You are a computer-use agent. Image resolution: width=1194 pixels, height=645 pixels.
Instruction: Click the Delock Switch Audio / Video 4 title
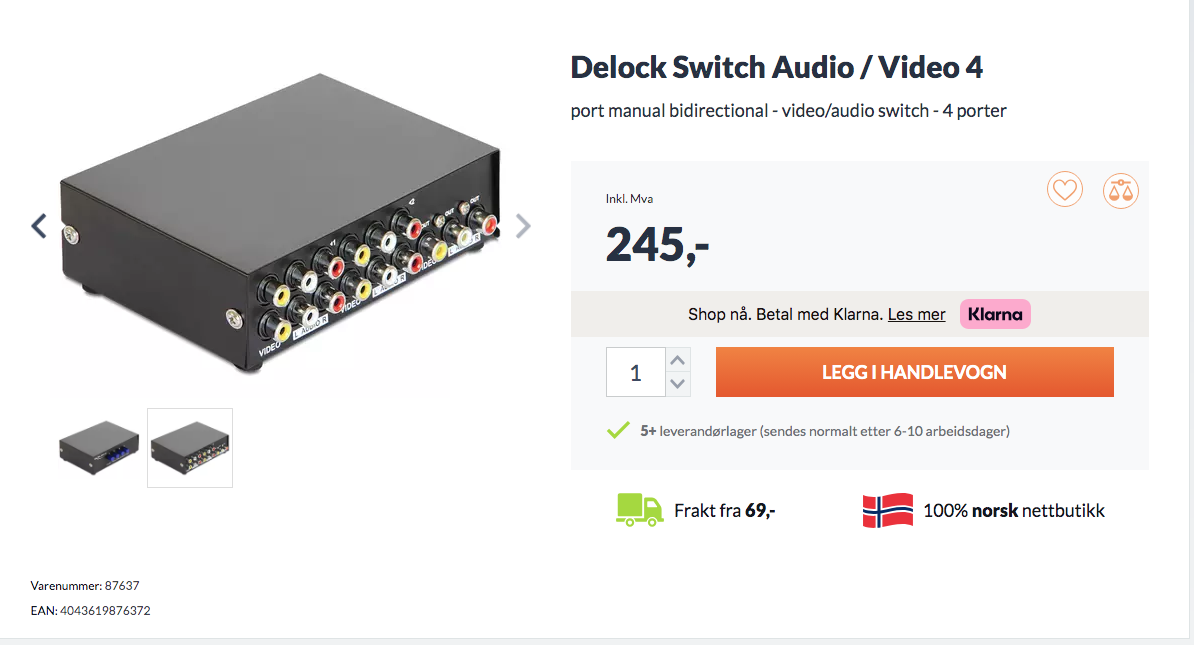[x=776, y=67]
